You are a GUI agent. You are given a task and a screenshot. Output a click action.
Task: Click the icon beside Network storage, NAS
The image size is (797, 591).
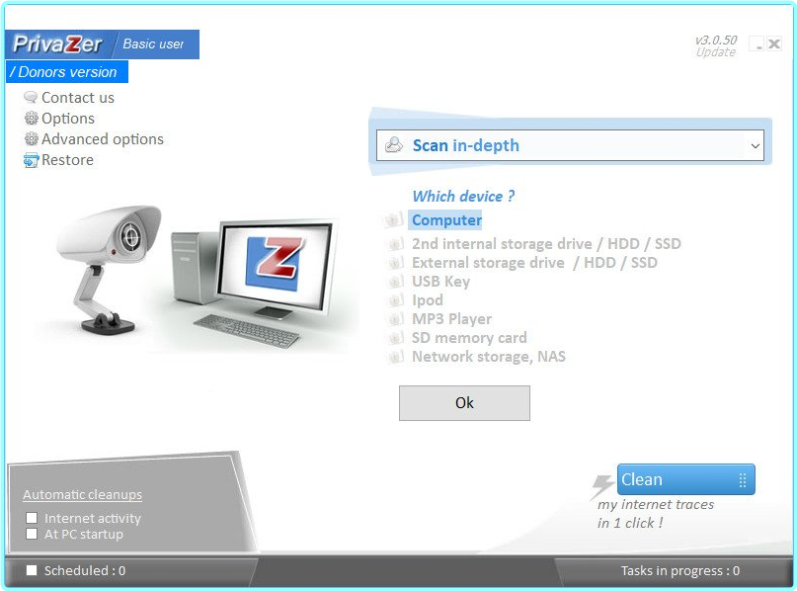(396, 357)
